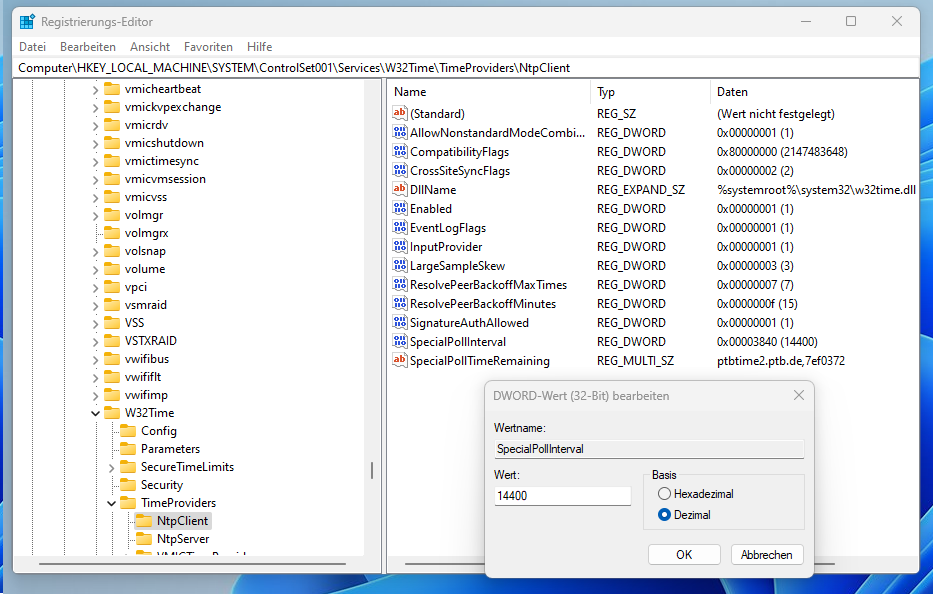Image resolution: width=933 pixels, height=594 pixels.
Task: Click the AllowNonstandardModeCombi... DWORD icon
Action: (x=400, y=132)
